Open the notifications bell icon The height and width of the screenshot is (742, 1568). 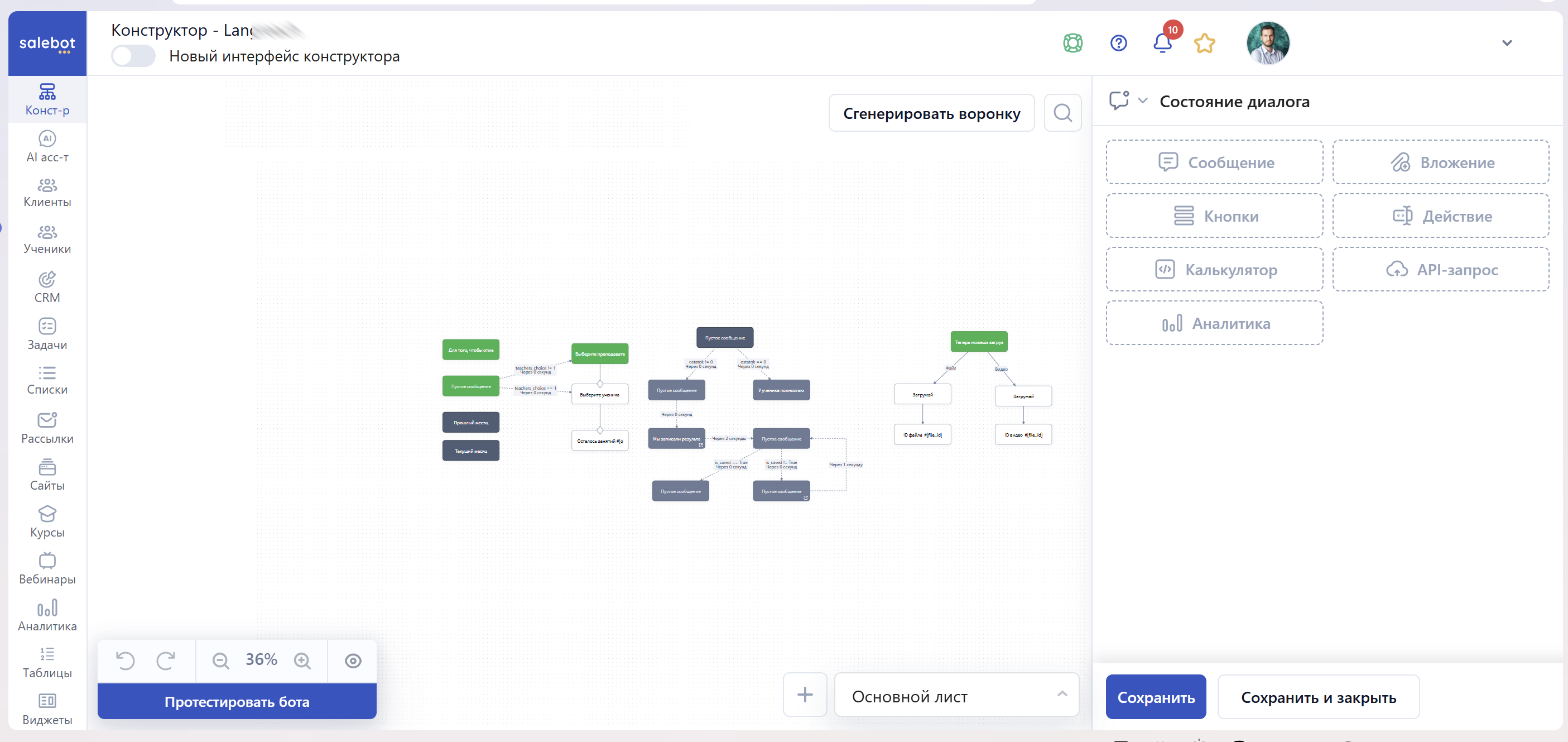(x=1162, y=43)
